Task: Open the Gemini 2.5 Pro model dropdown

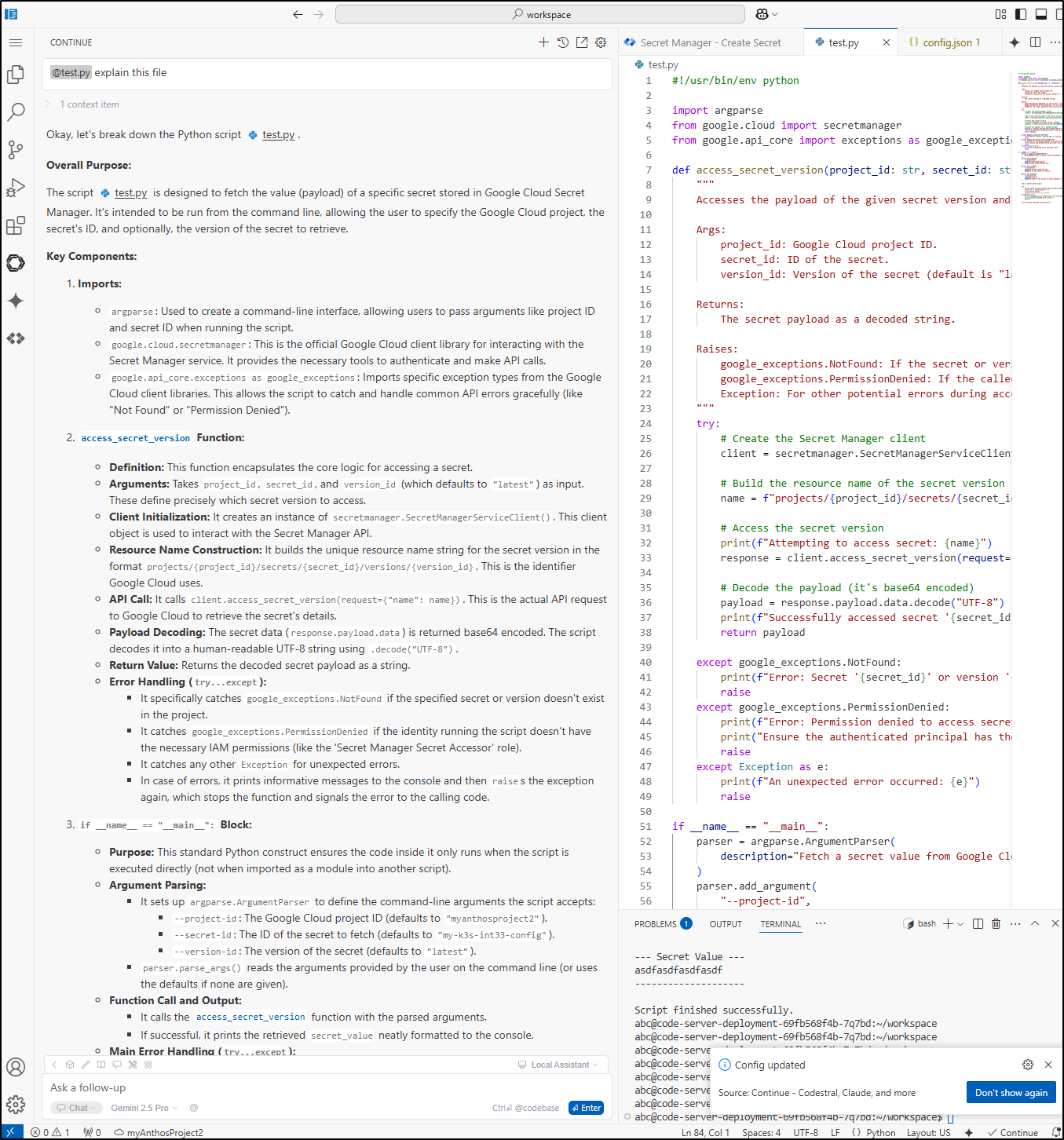Action: pyautogui.click(x=144, y=1108)
